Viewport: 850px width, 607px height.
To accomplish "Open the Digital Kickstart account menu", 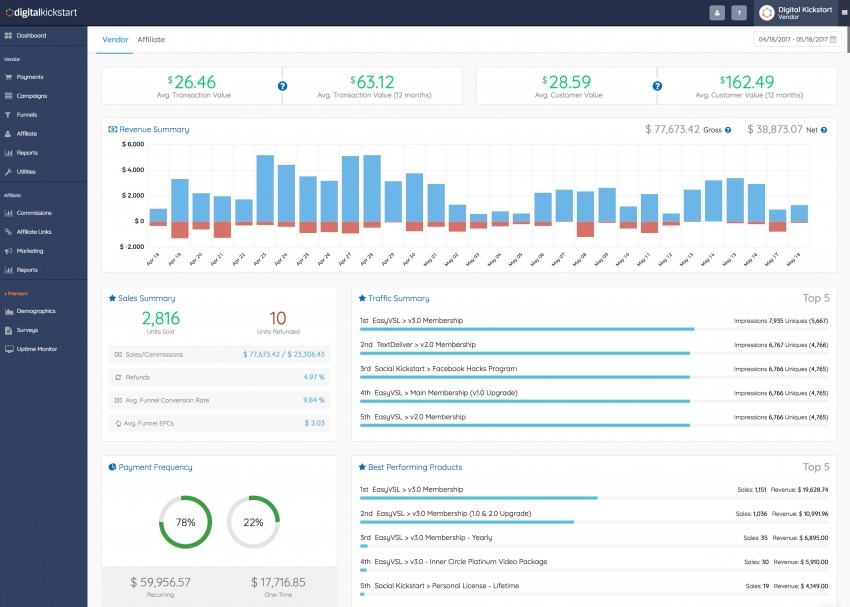I will (x=795, y=13).
